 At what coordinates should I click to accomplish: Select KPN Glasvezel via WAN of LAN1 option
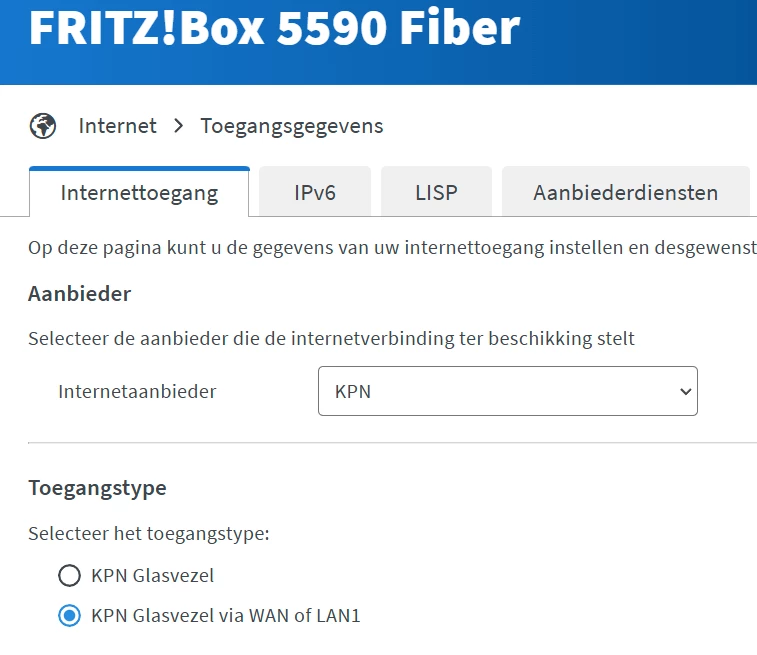[x=70, y=615]
